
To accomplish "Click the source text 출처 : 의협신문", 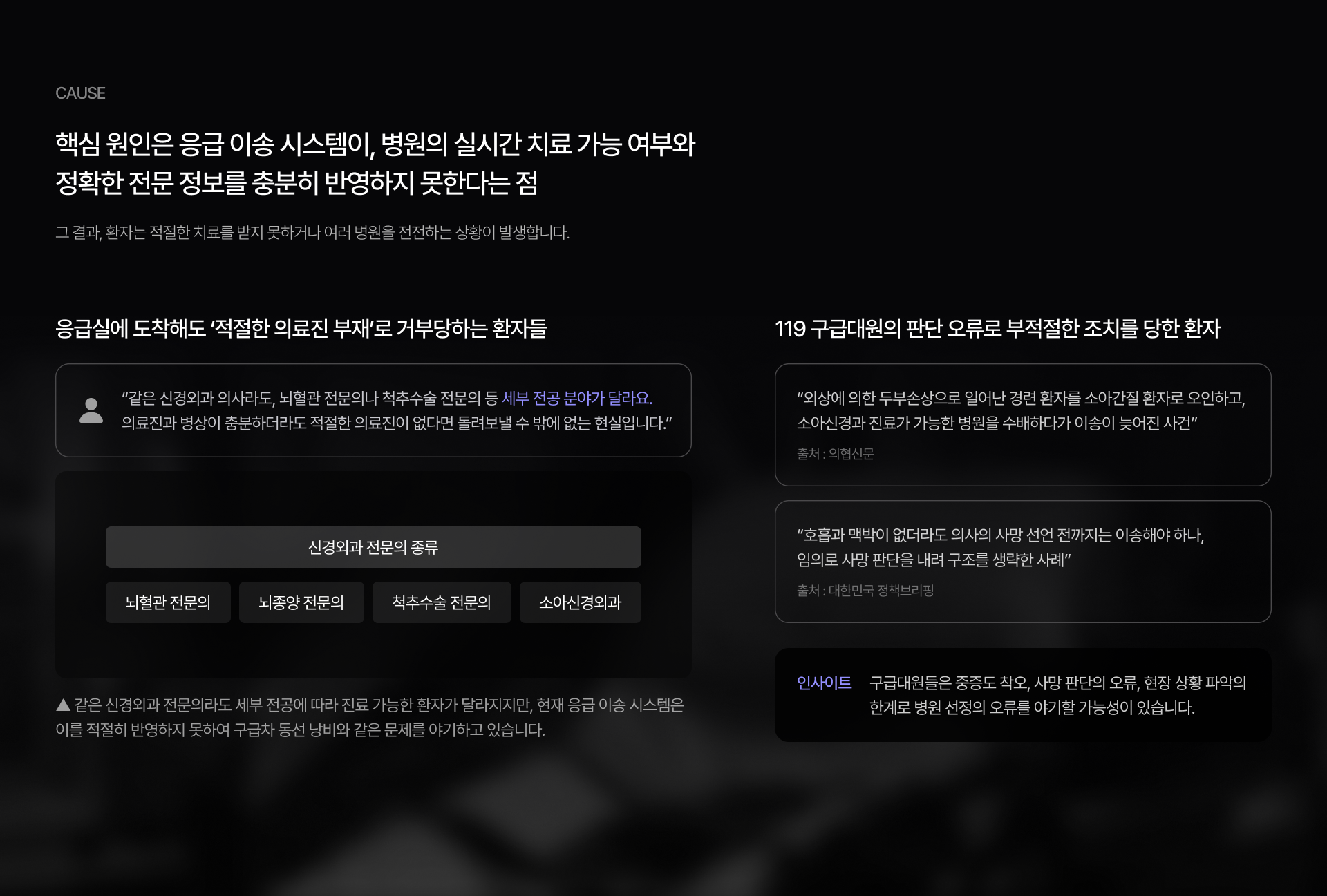I will tap(836, 454).
